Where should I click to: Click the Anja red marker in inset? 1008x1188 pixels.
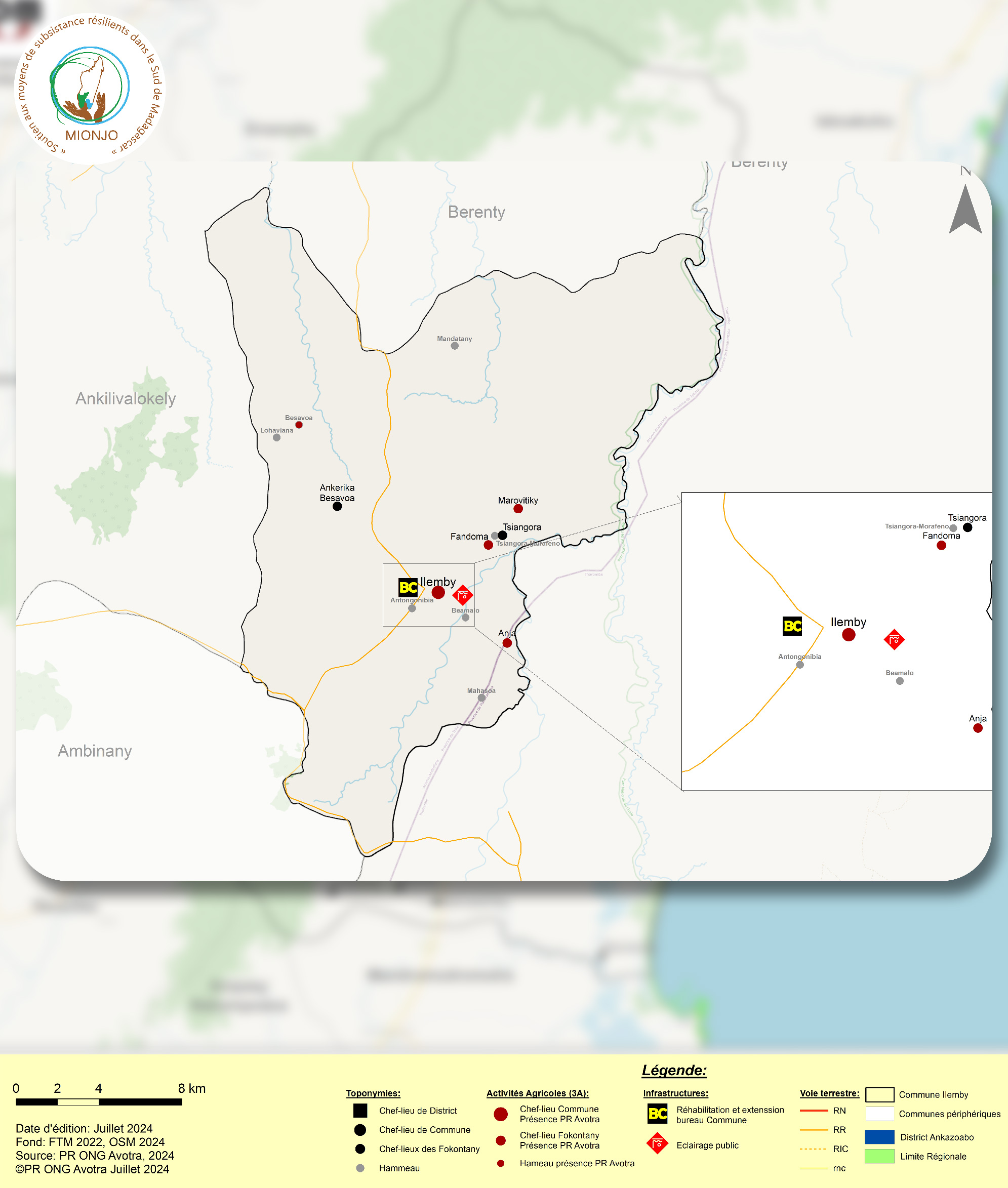click(978, 728)
